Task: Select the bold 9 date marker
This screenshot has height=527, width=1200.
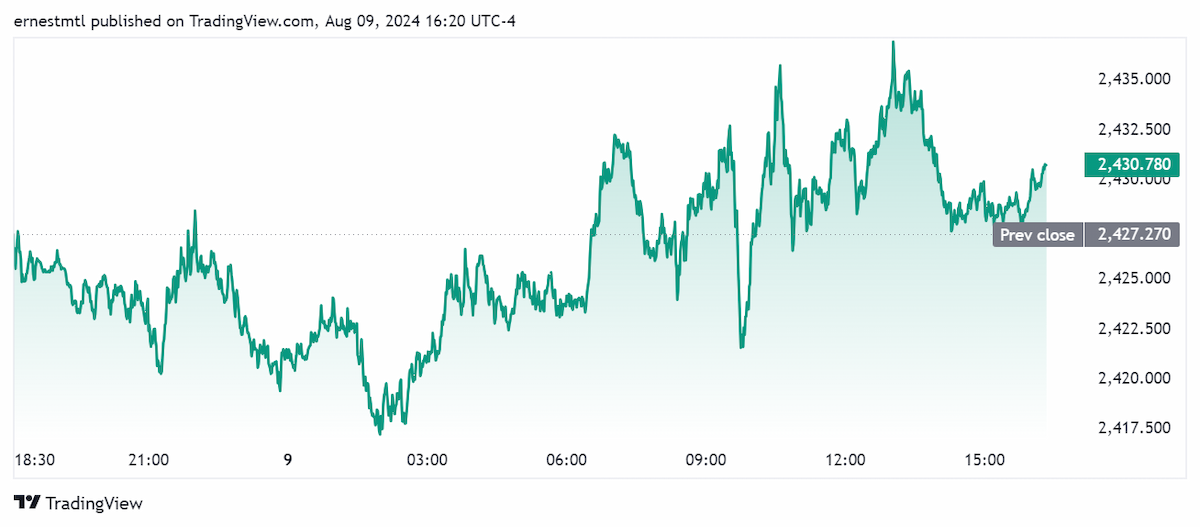Action: click(288, 460)
